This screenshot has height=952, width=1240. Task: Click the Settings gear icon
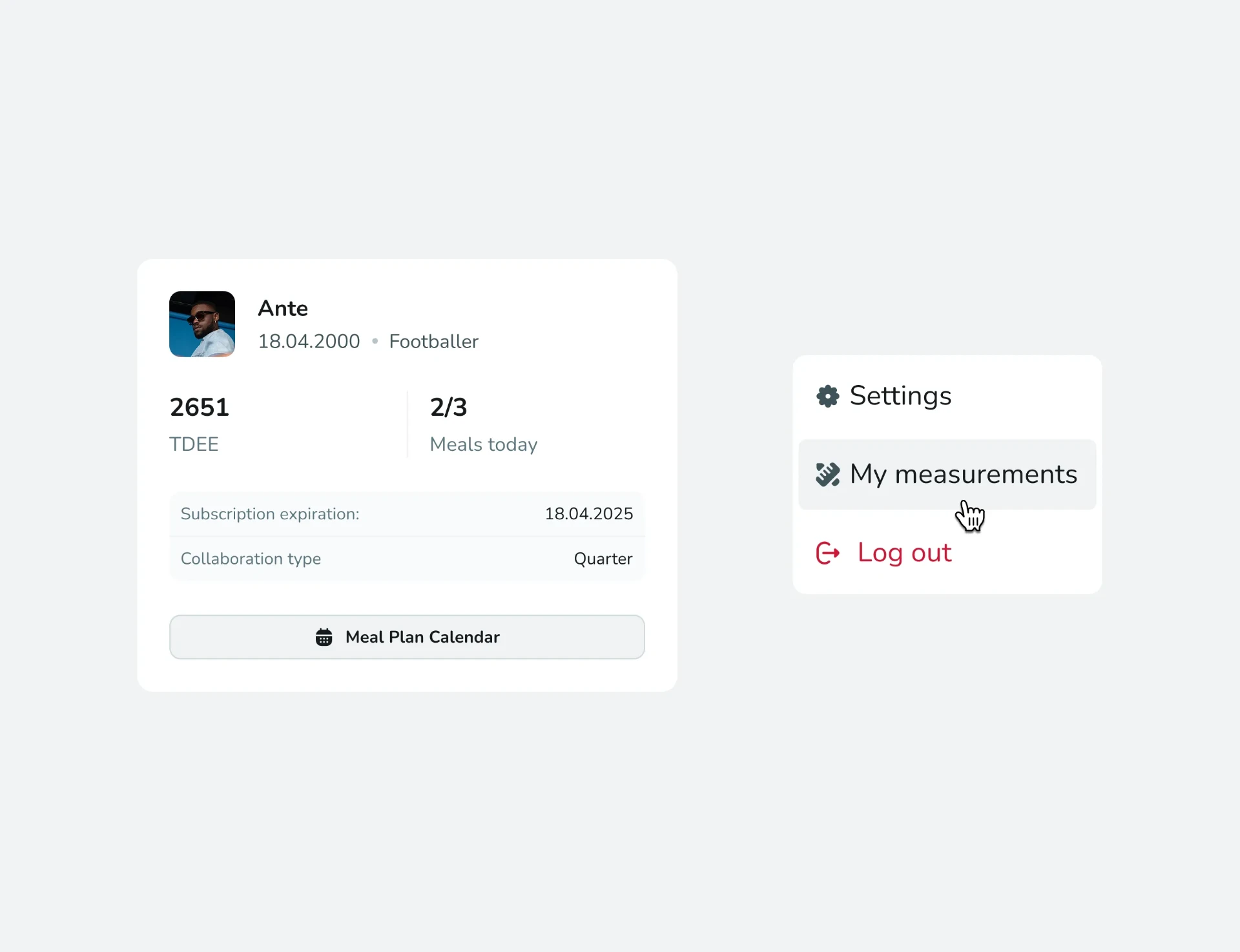827,396
